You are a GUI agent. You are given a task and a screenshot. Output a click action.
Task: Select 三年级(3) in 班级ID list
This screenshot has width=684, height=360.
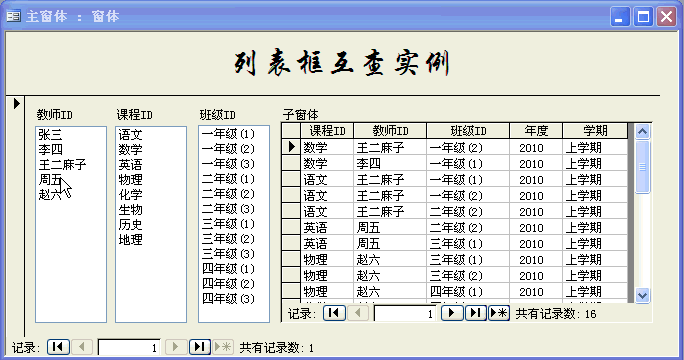pyautogui.click(x=228, y=254)
